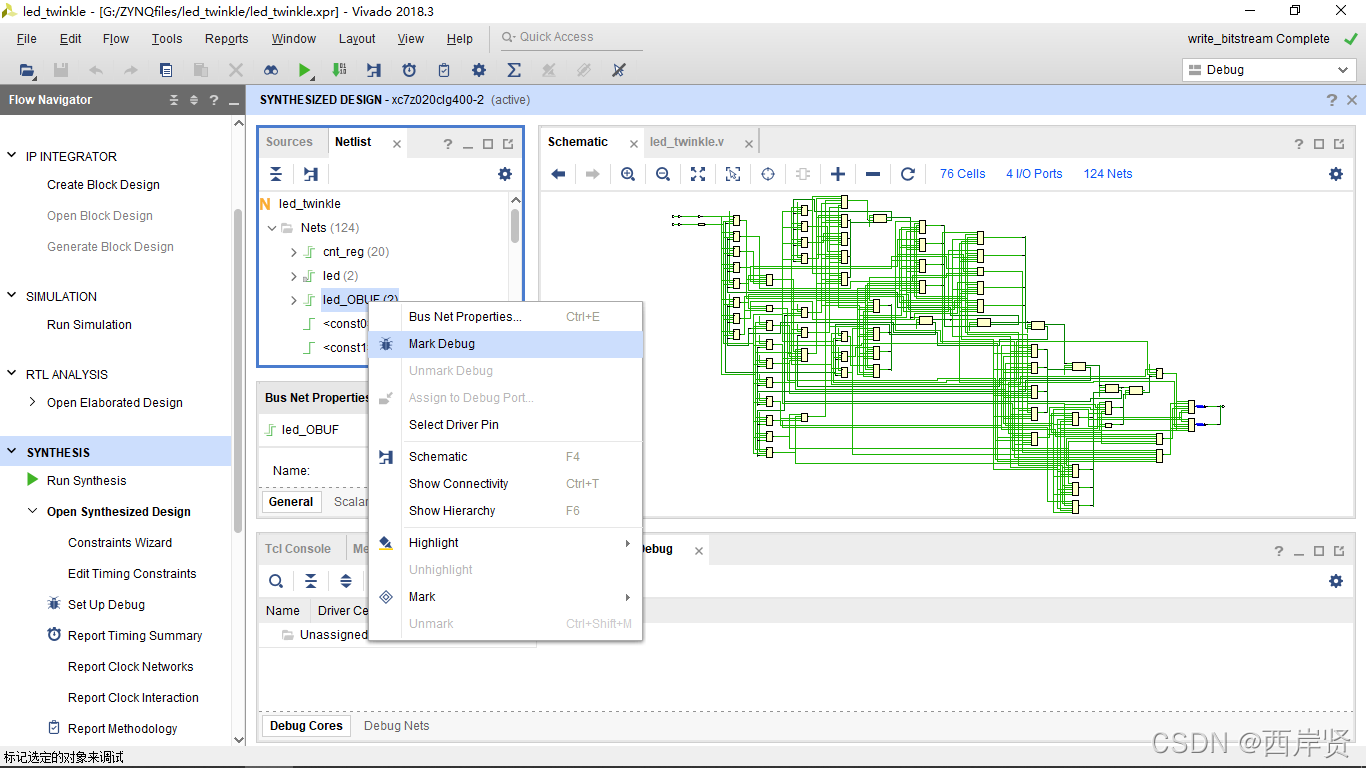
Task: Open Netlist panel settings gear
Action: (505, 174)
